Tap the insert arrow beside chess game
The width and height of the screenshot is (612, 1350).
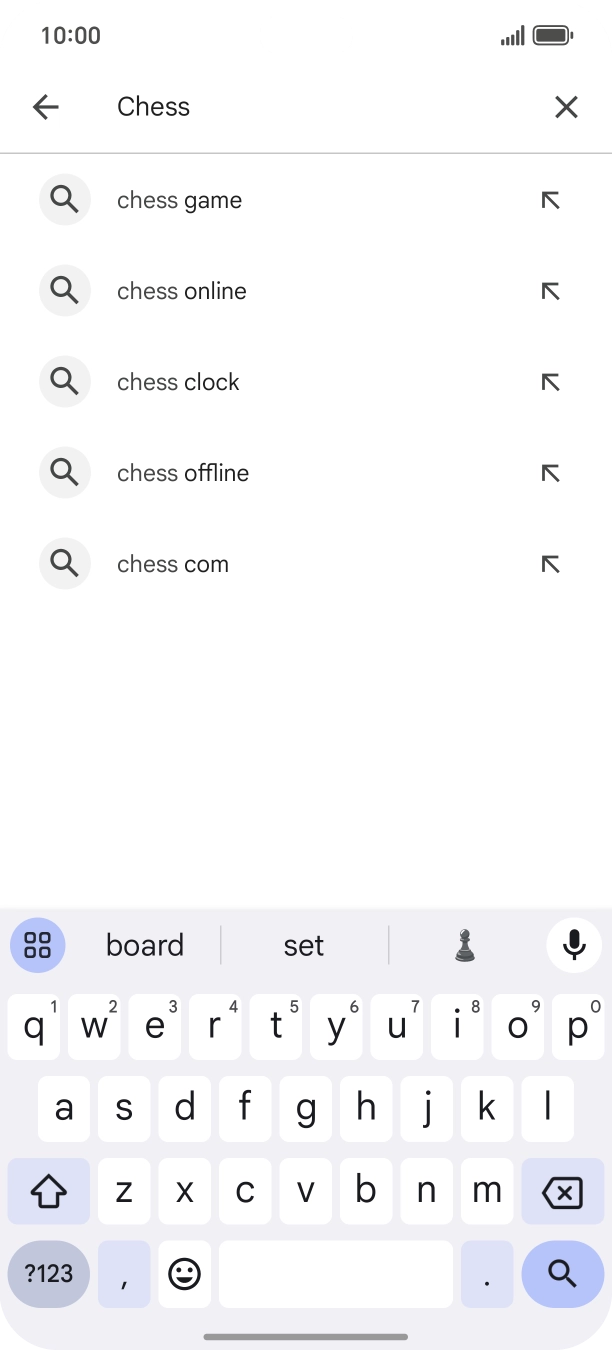point(549,199)
